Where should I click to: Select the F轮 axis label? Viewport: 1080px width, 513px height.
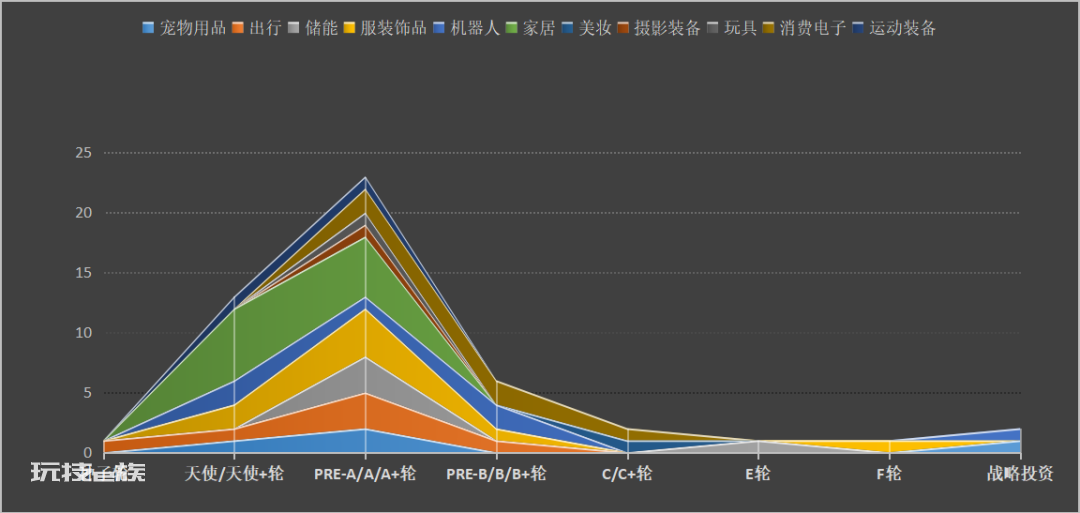(x=889, y=474)
